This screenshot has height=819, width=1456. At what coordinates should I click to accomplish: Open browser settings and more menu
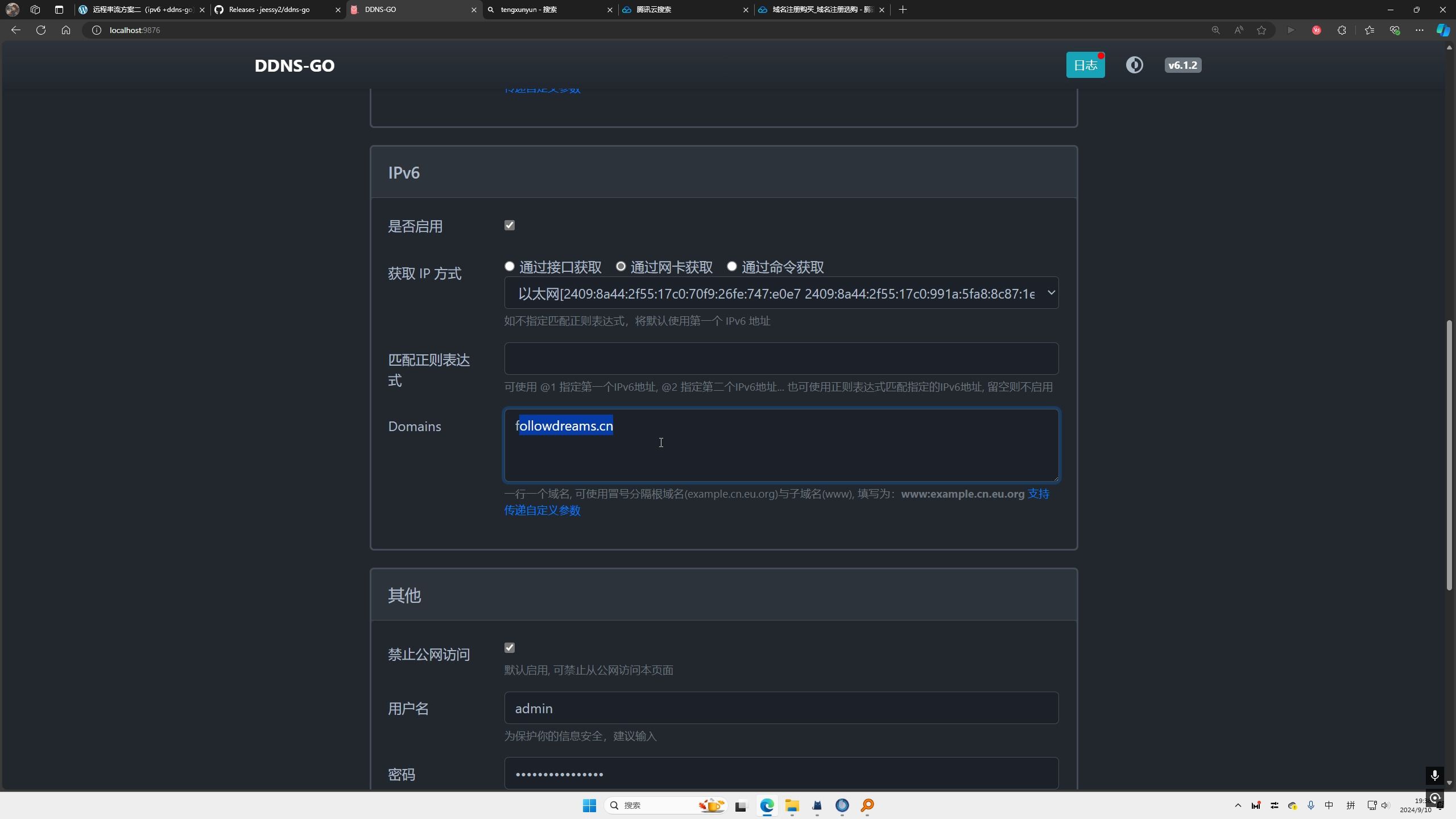pos(1420,30)
